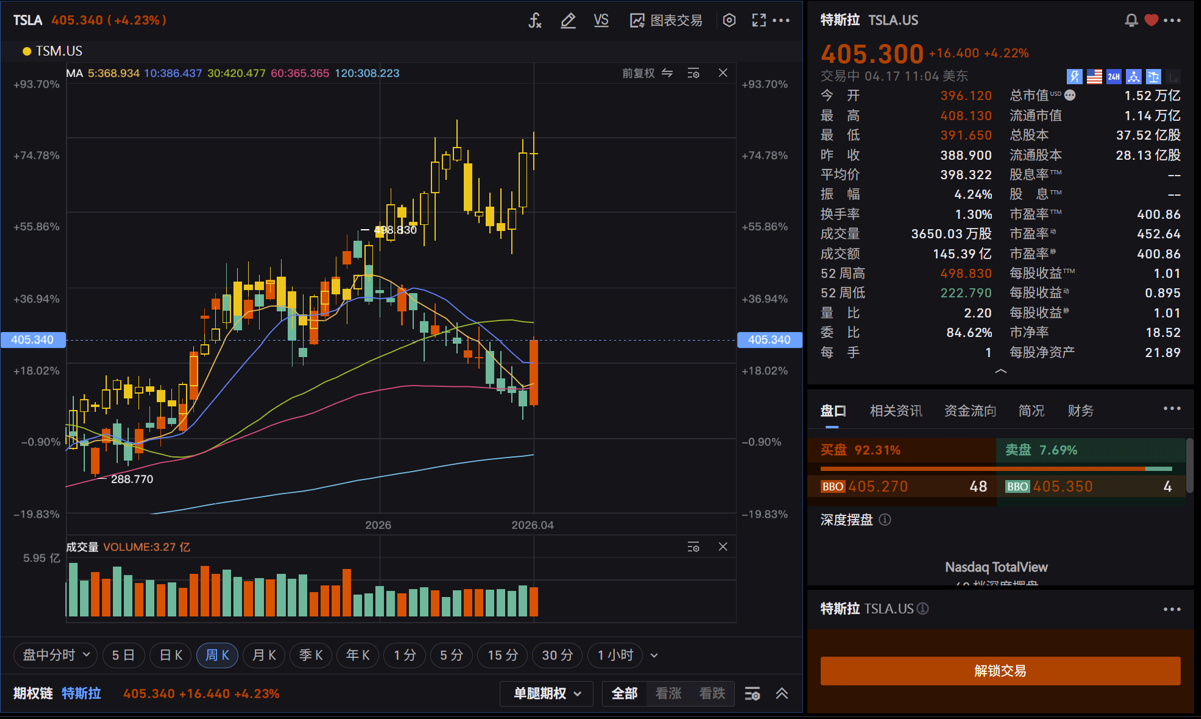Select the 看跌 (put) filter
The height and width of the screenshot is (719, 1201).
(712, 693)
